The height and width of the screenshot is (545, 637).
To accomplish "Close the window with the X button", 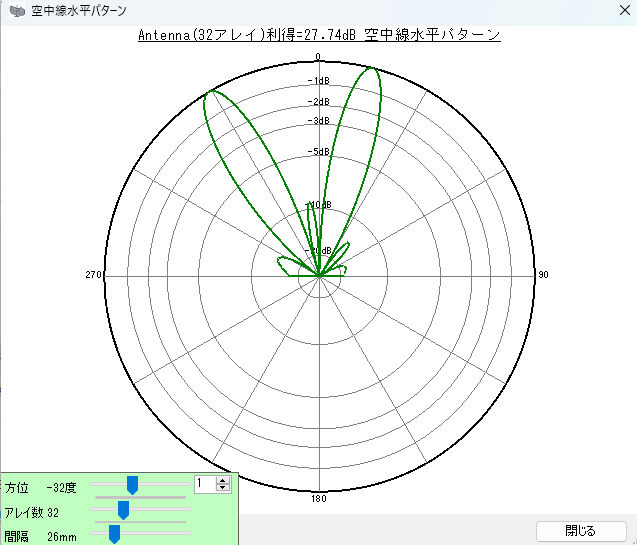I will 624,11.
